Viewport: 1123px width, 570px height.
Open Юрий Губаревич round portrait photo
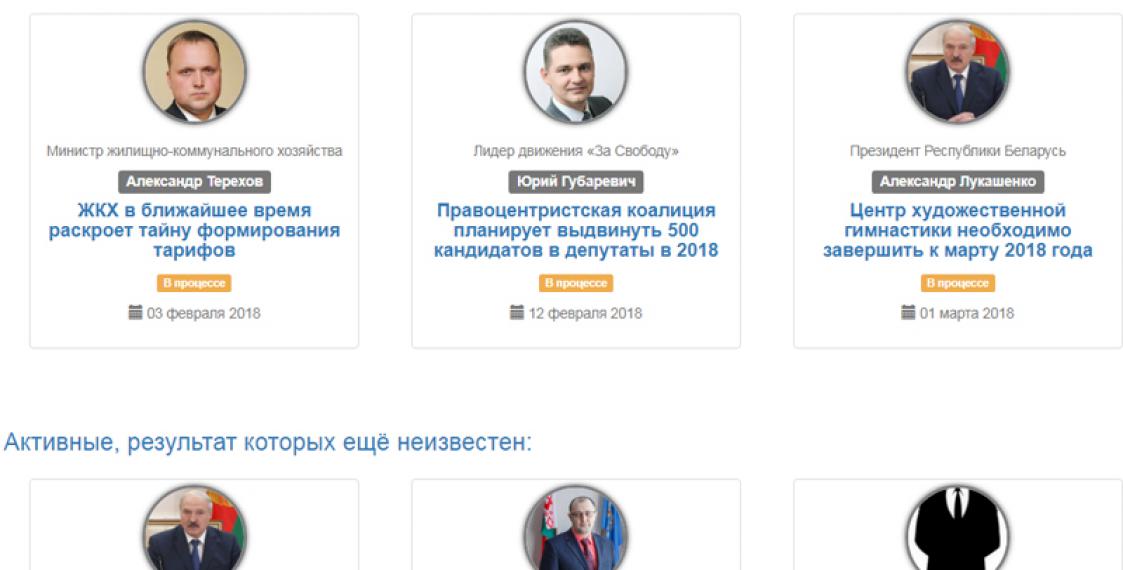(576, 72)
